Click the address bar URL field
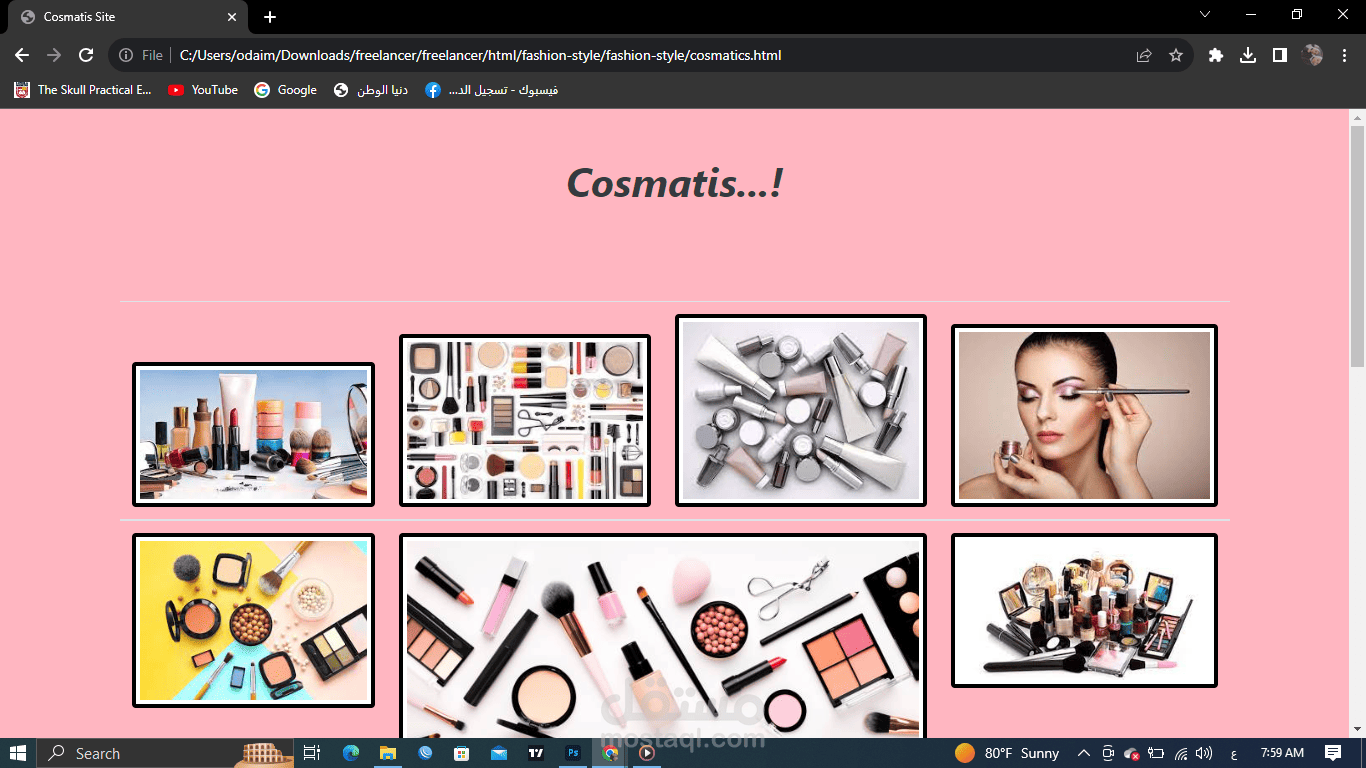This screenshot has height=768, width=1366. pyautogui.click(x=650, y=55)
